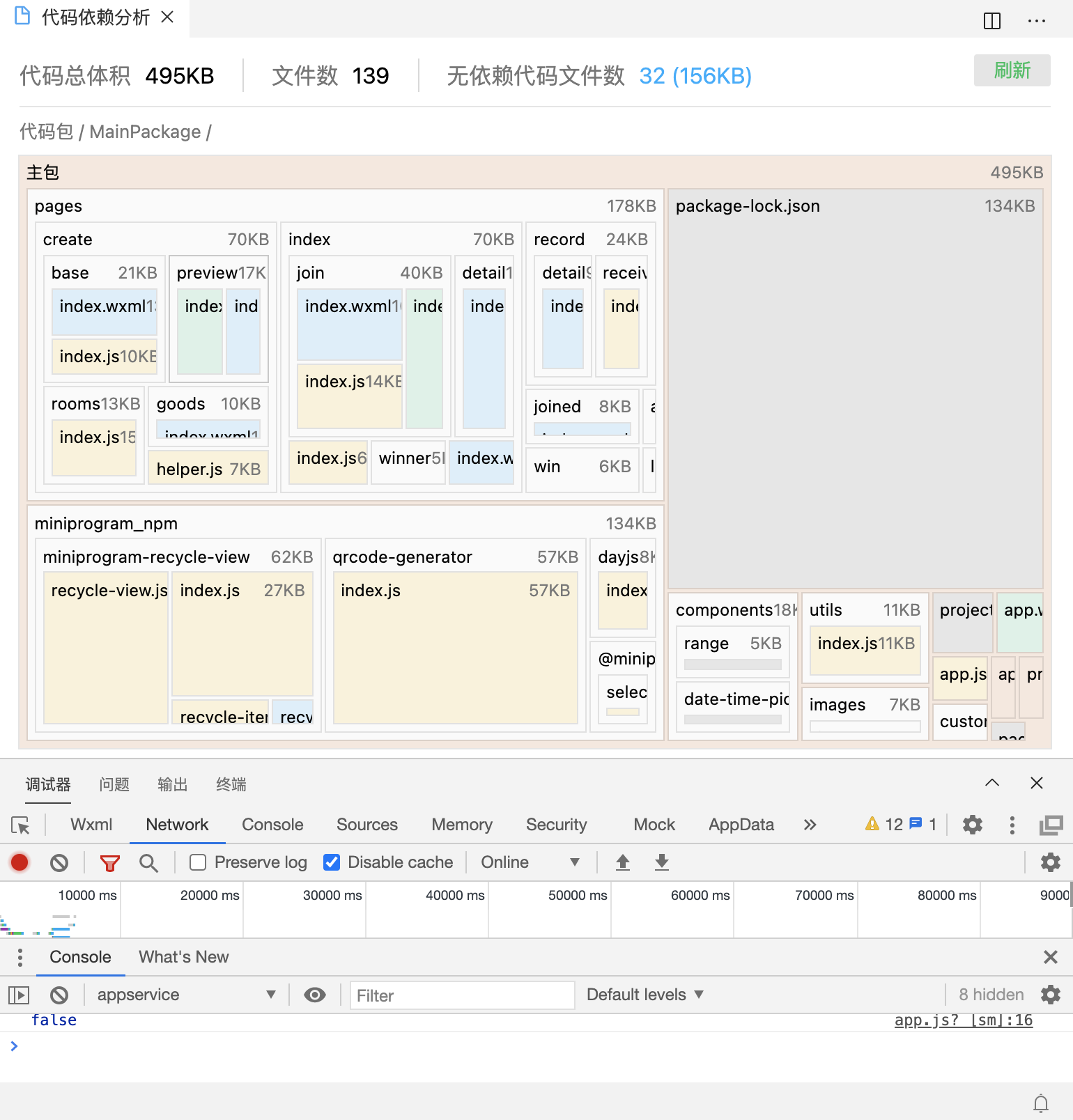Open the AppData devtools tab

click(x=741, y=825)
